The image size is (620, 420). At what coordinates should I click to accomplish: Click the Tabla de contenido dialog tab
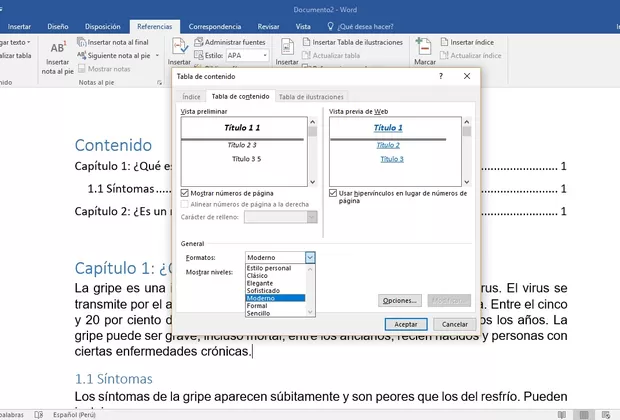coord(240,96)
